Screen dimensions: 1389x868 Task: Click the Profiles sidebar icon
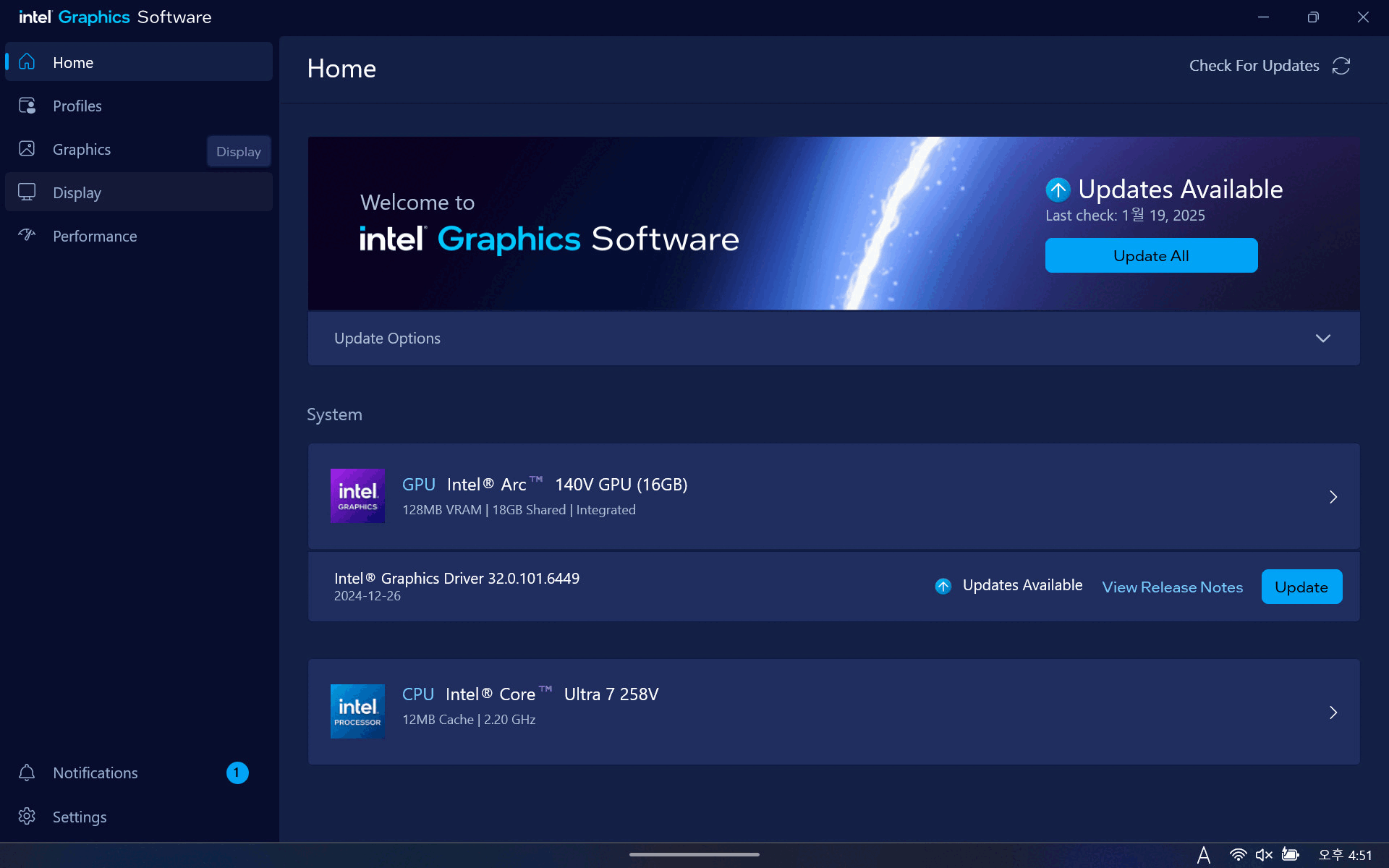tap(27, 106)
